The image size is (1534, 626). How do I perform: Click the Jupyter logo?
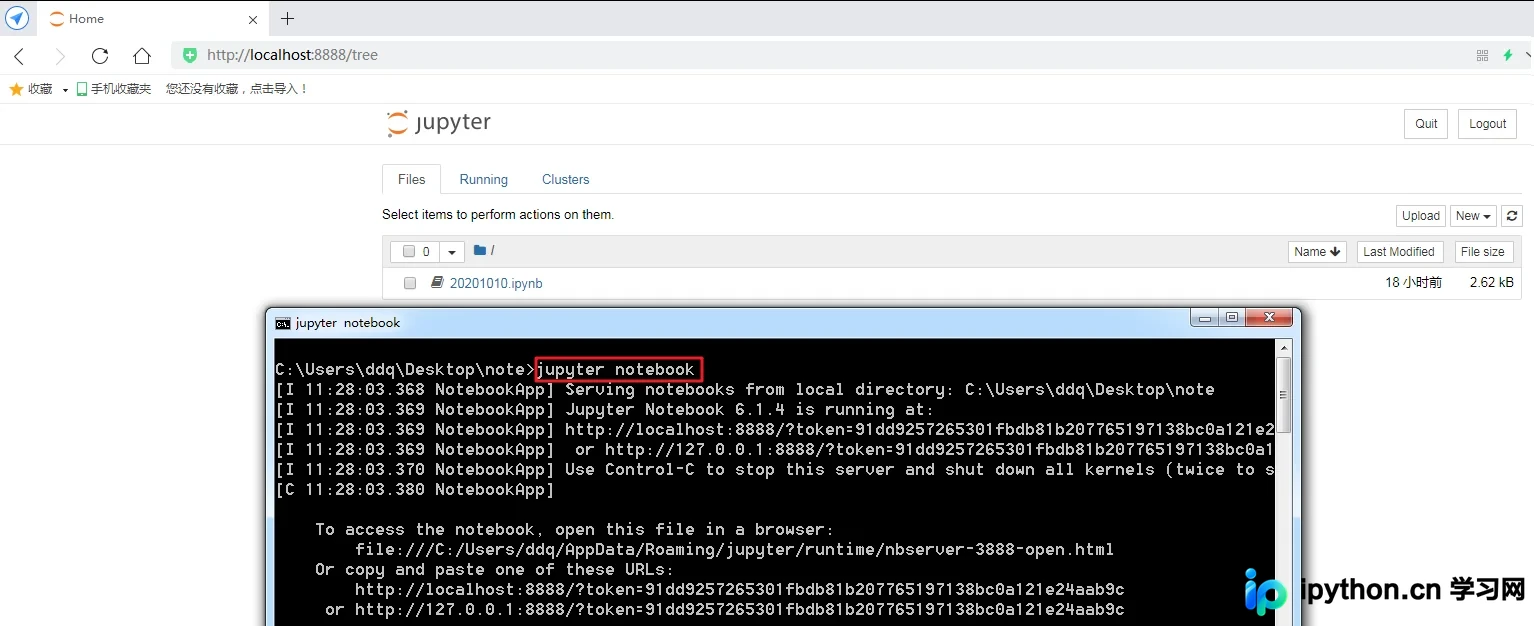(439, 123)
